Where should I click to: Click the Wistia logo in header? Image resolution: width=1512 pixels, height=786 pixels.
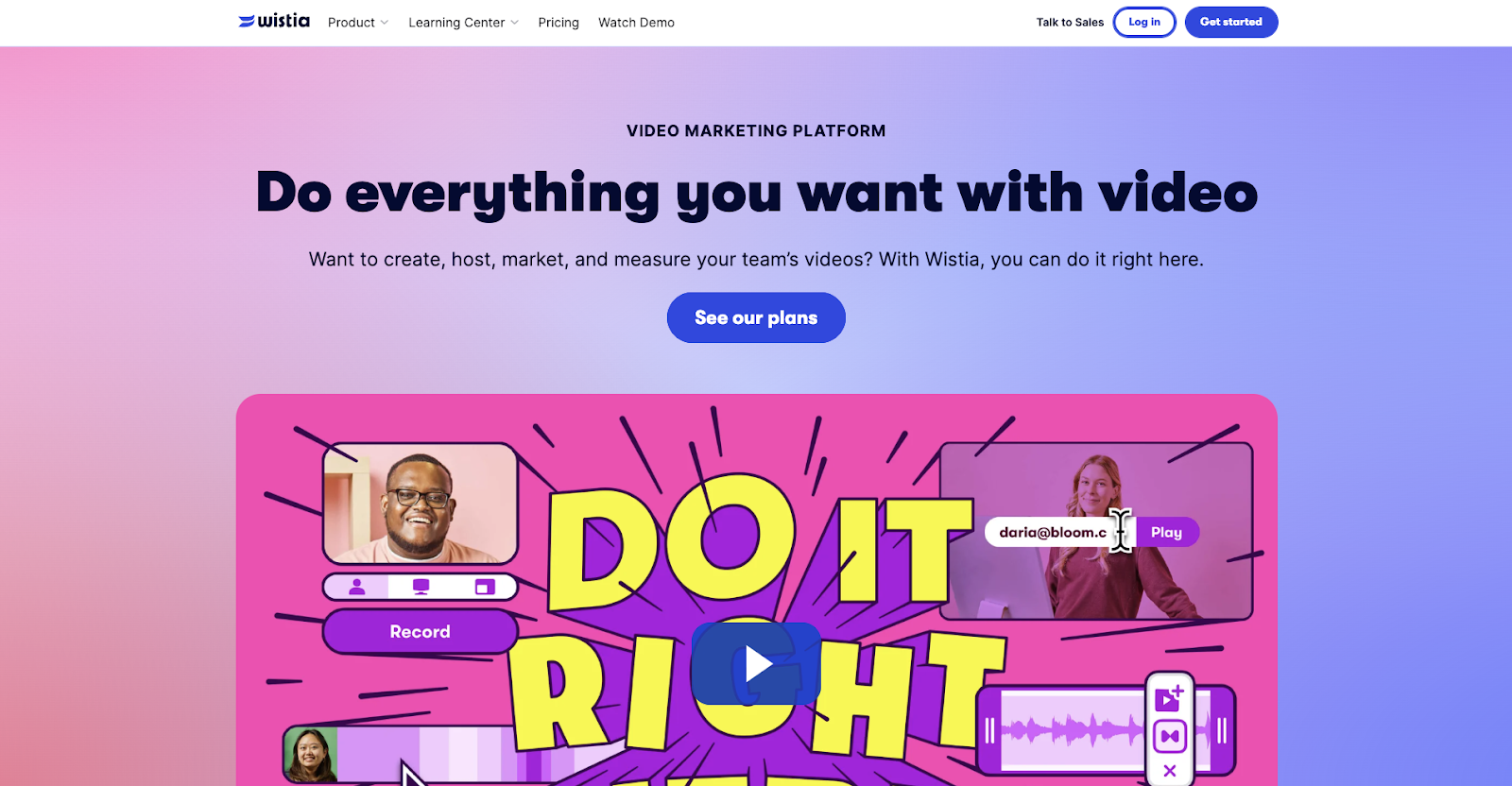point(274,21)
